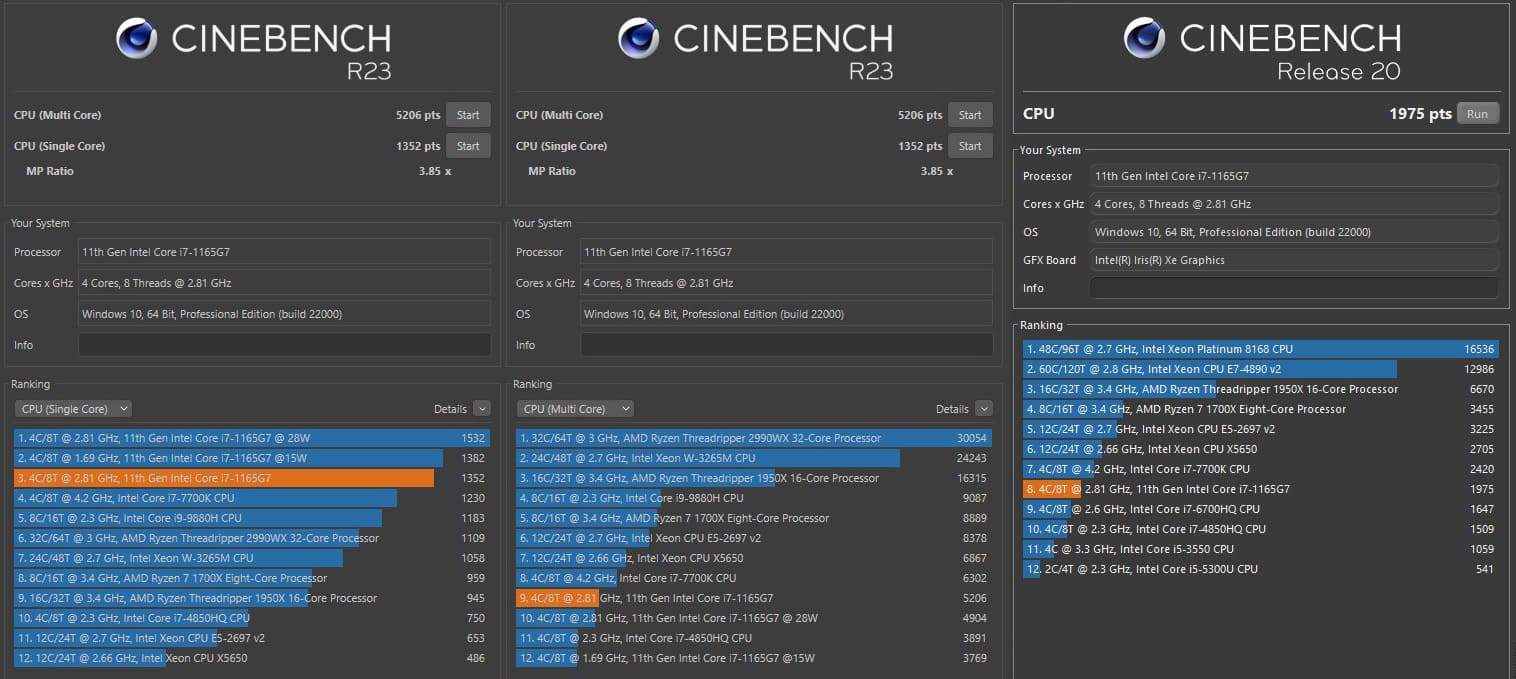Select Ryzen 7 1700X row scoring 959

pyautogui.click(x=252, y=578)
